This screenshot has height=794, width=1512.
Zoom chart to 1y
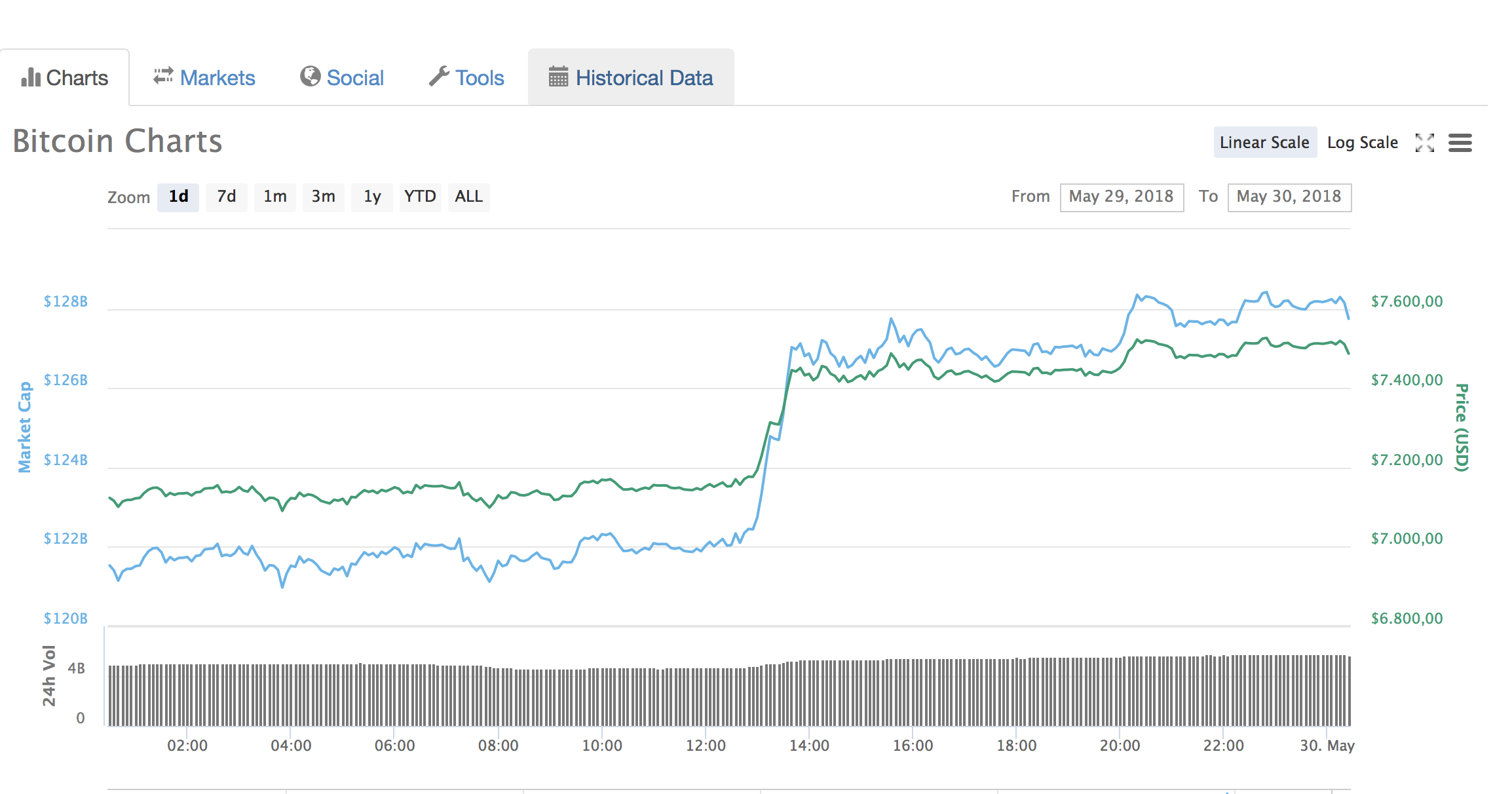(372, 197)
